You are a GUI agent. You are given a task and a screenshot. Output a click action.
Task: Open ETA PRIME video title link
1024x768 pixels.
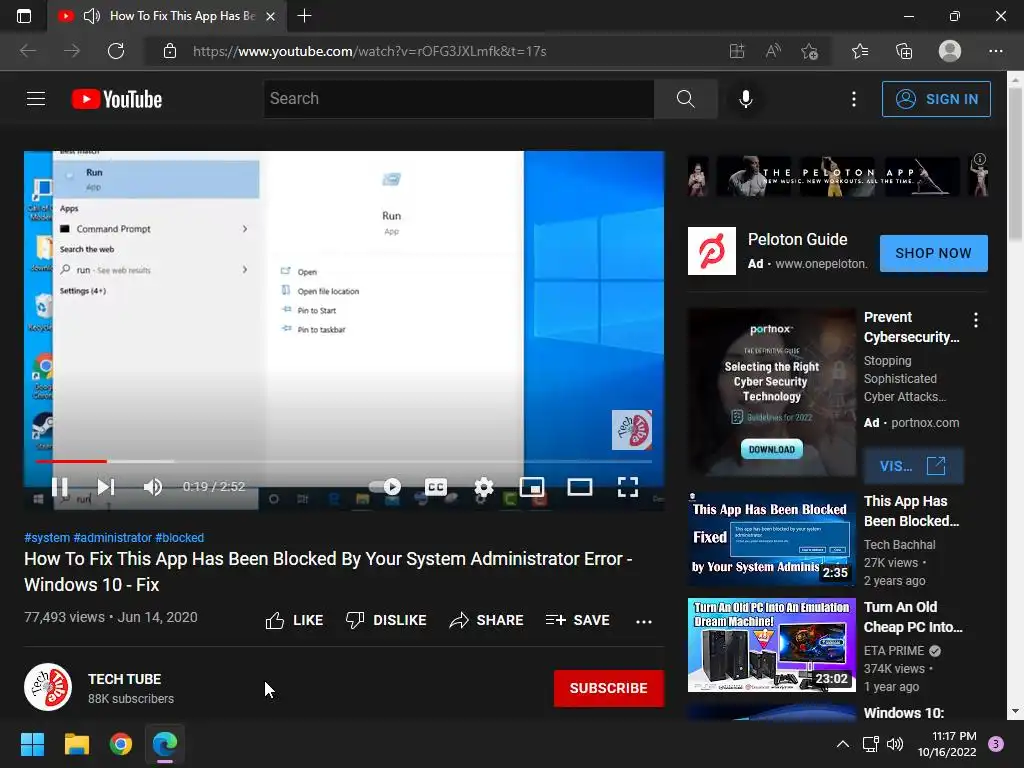pyautogui.click(x=913, y=617)
